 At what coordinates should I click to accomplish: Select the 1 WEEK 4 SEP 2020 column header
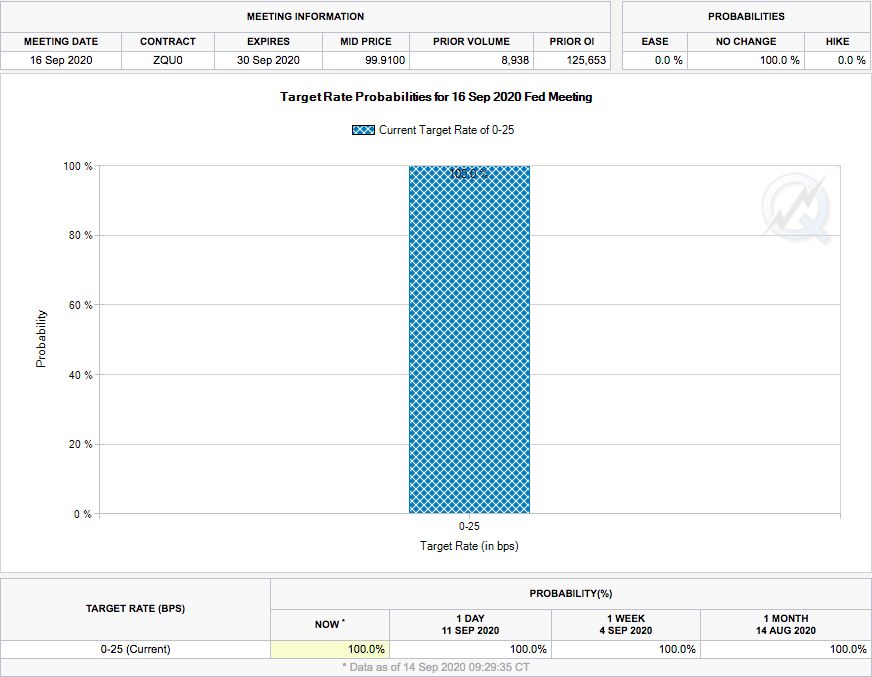tap(626, 625)
